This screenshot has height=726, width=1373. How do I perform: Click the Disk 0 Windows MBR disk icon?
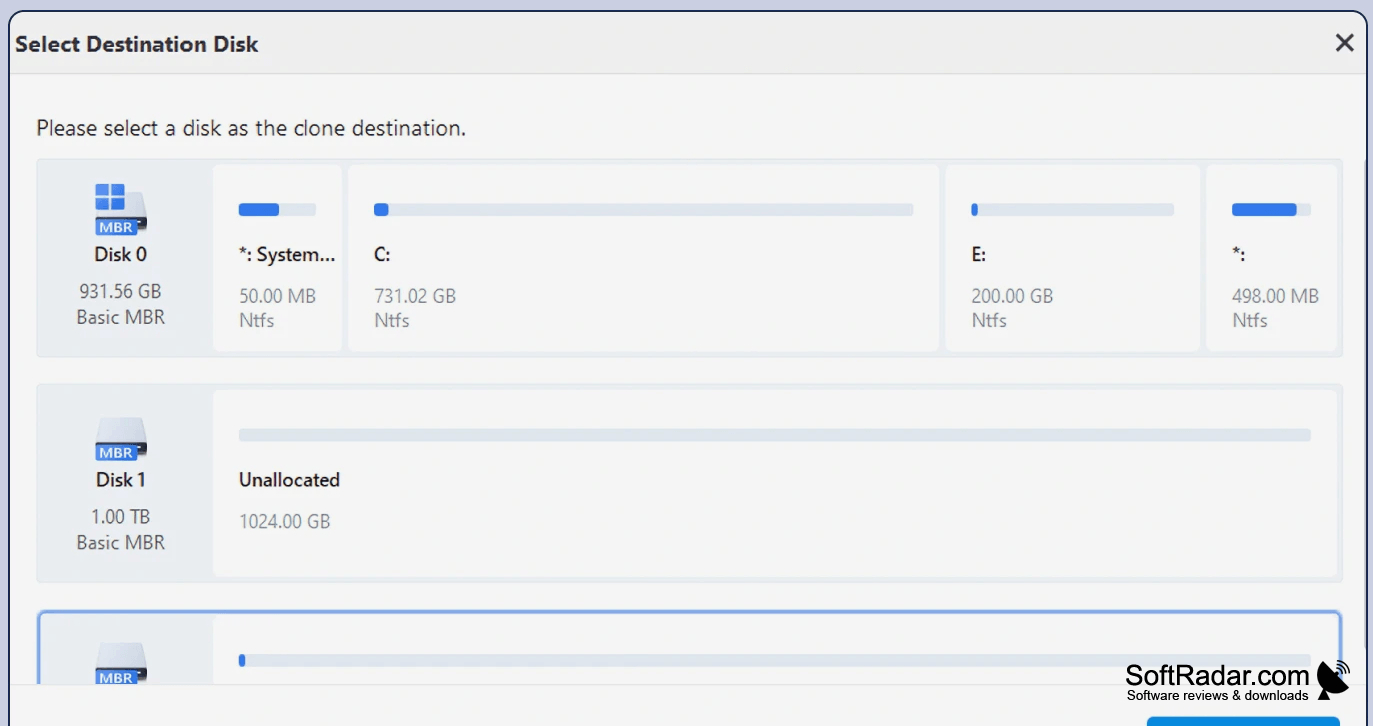click(x=121, y=209)
